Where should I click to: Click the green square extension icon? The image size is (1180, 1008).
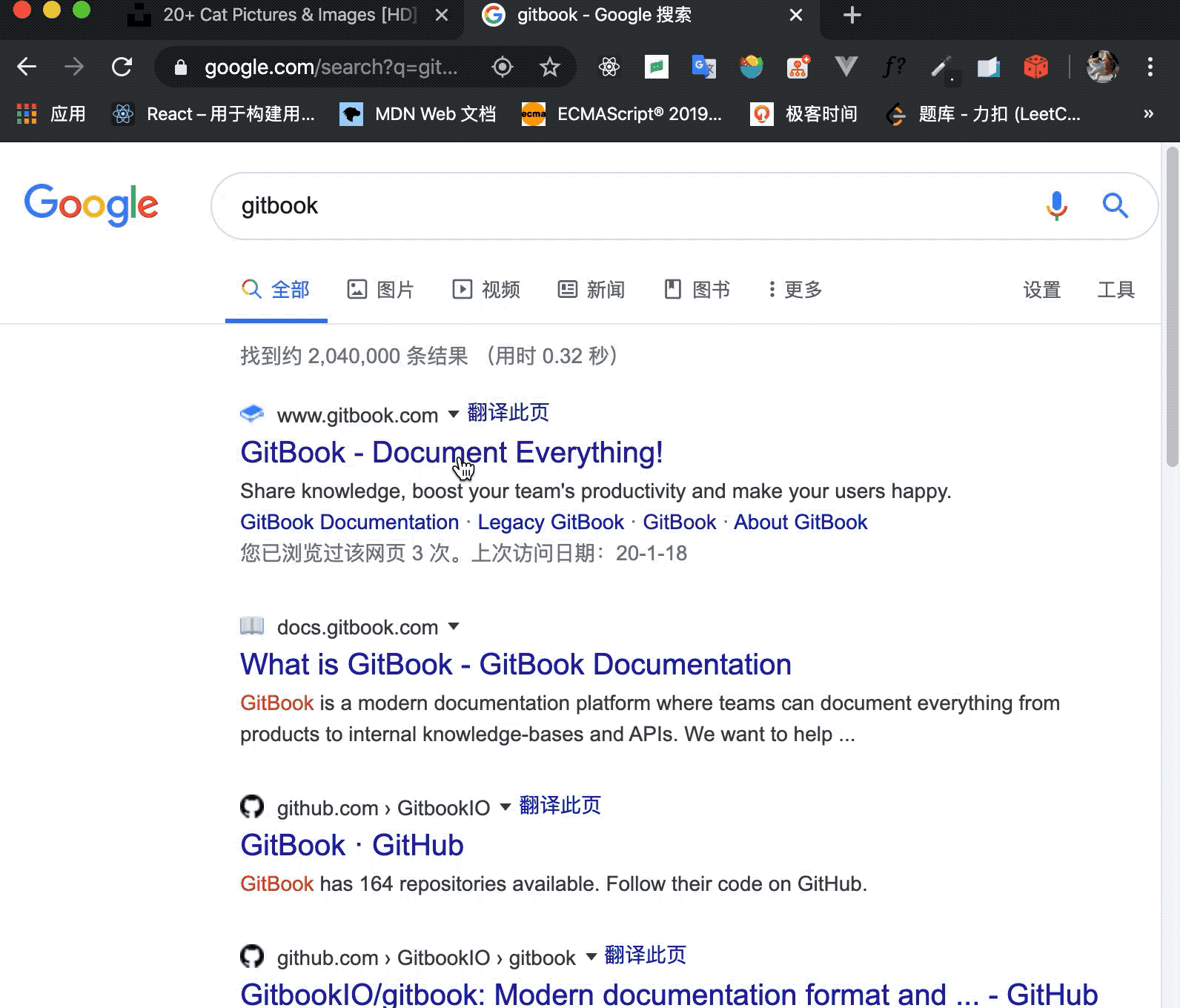click(x=656, y=67)
